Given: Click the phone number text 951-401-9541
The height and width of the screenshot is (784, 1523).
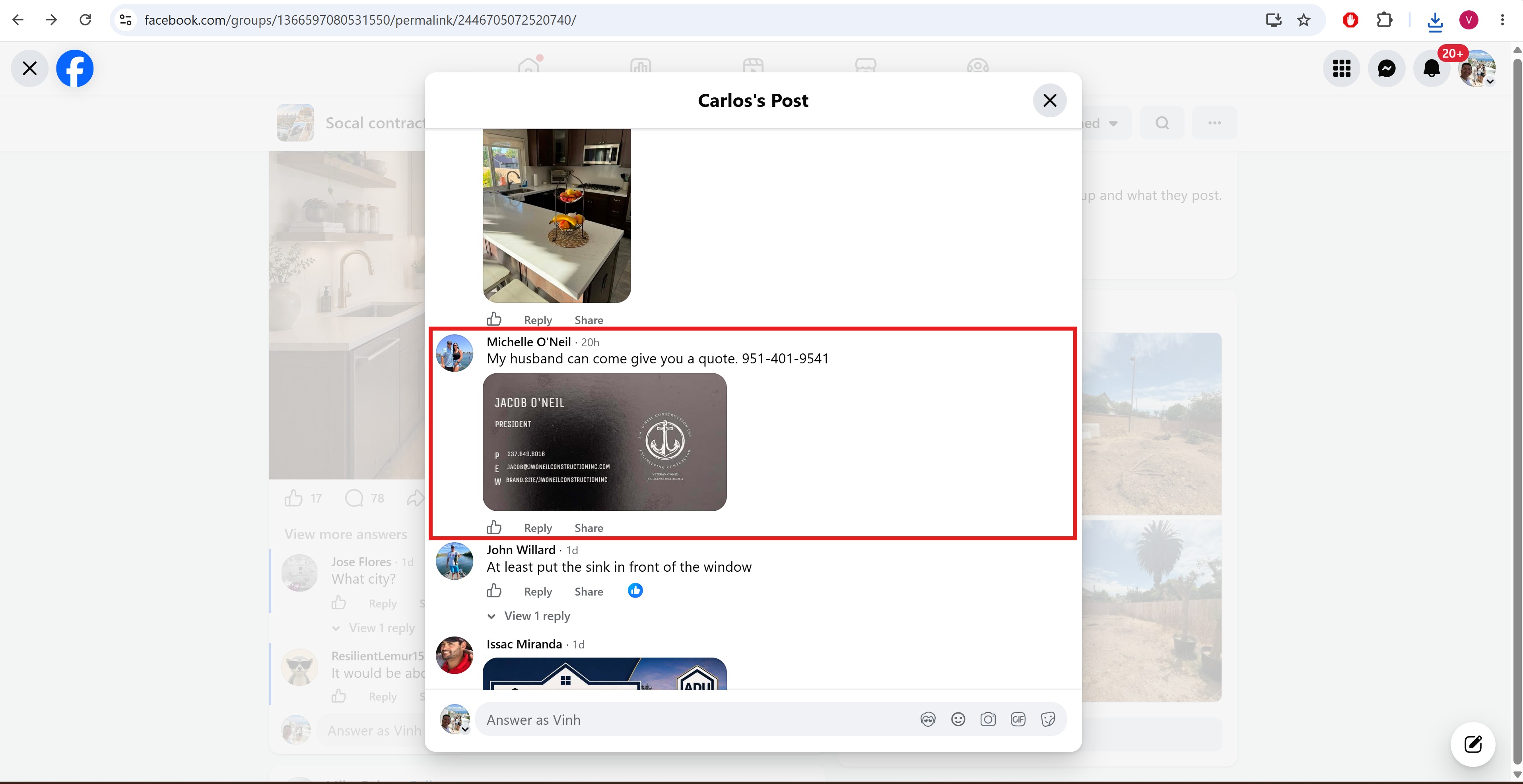Looking at the screenshot, I should click(785, 359).
